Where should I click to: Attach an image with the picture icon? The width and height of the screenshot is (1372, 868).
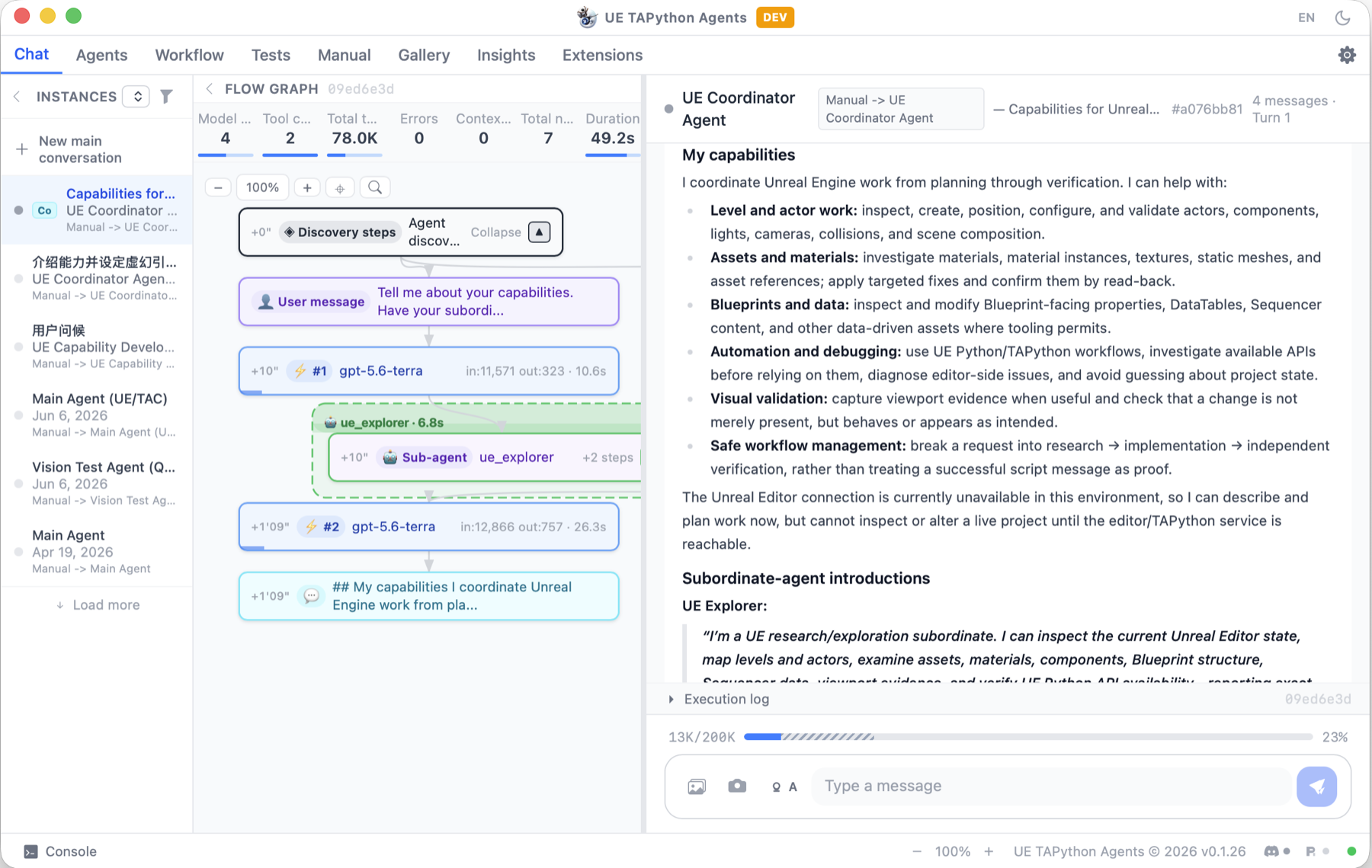click(697, 786)
